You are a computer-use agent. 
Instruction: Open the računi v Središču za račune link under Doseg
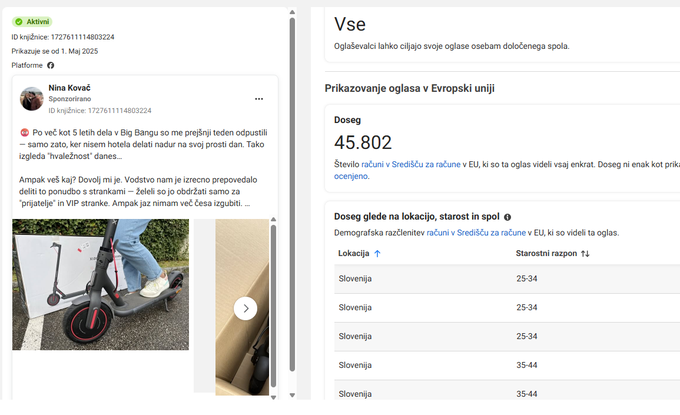click(411, 164)
